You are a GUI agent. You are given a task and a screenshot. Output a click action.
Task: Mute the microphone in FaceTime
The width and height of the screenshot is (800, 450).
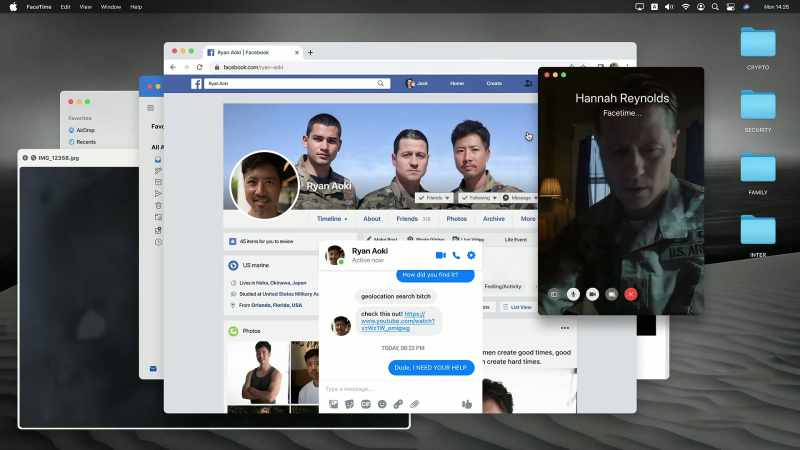(x=573, y=294)
